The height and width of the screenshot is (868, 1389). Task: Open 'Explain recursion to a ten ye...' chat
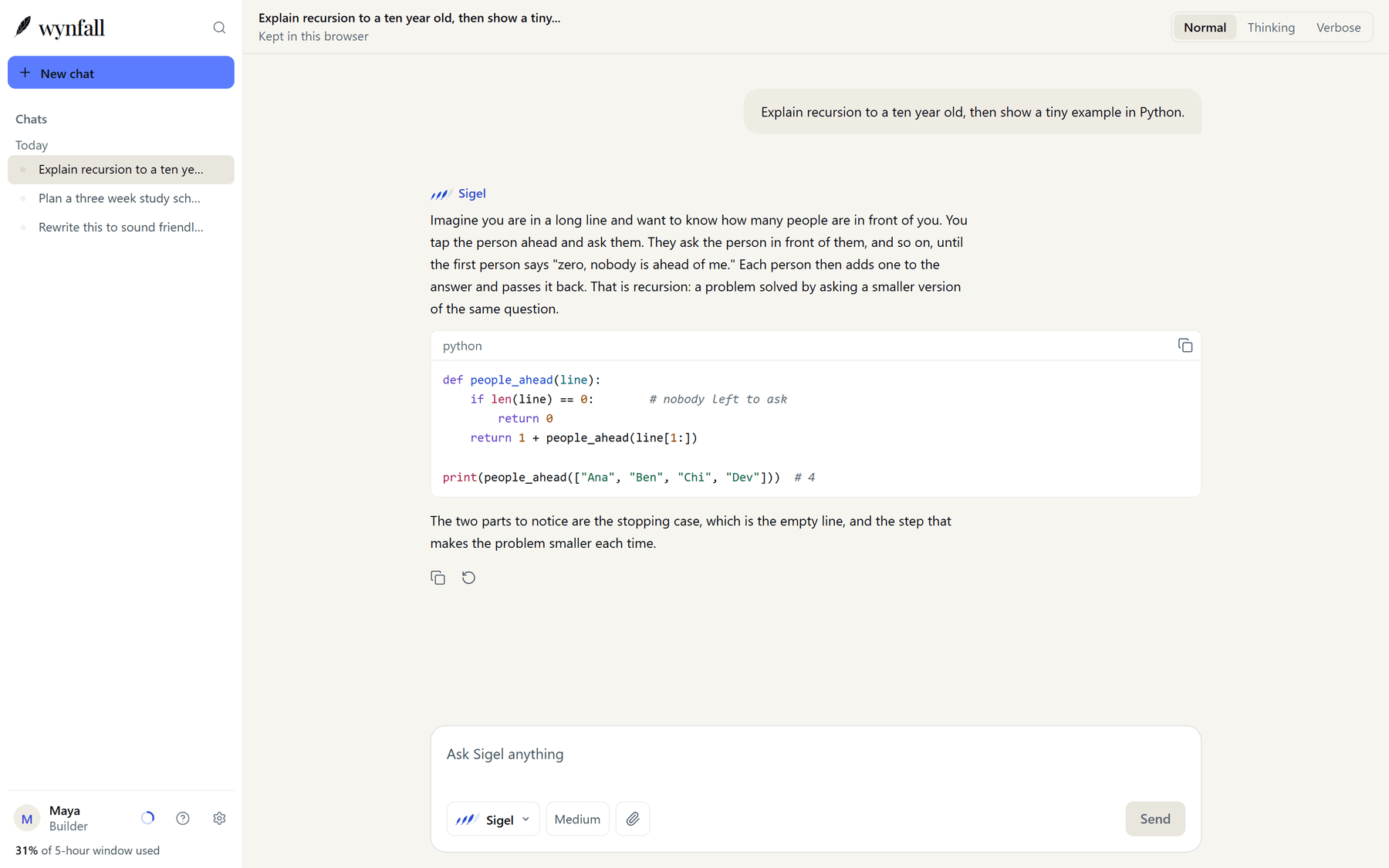pos(121,170)
